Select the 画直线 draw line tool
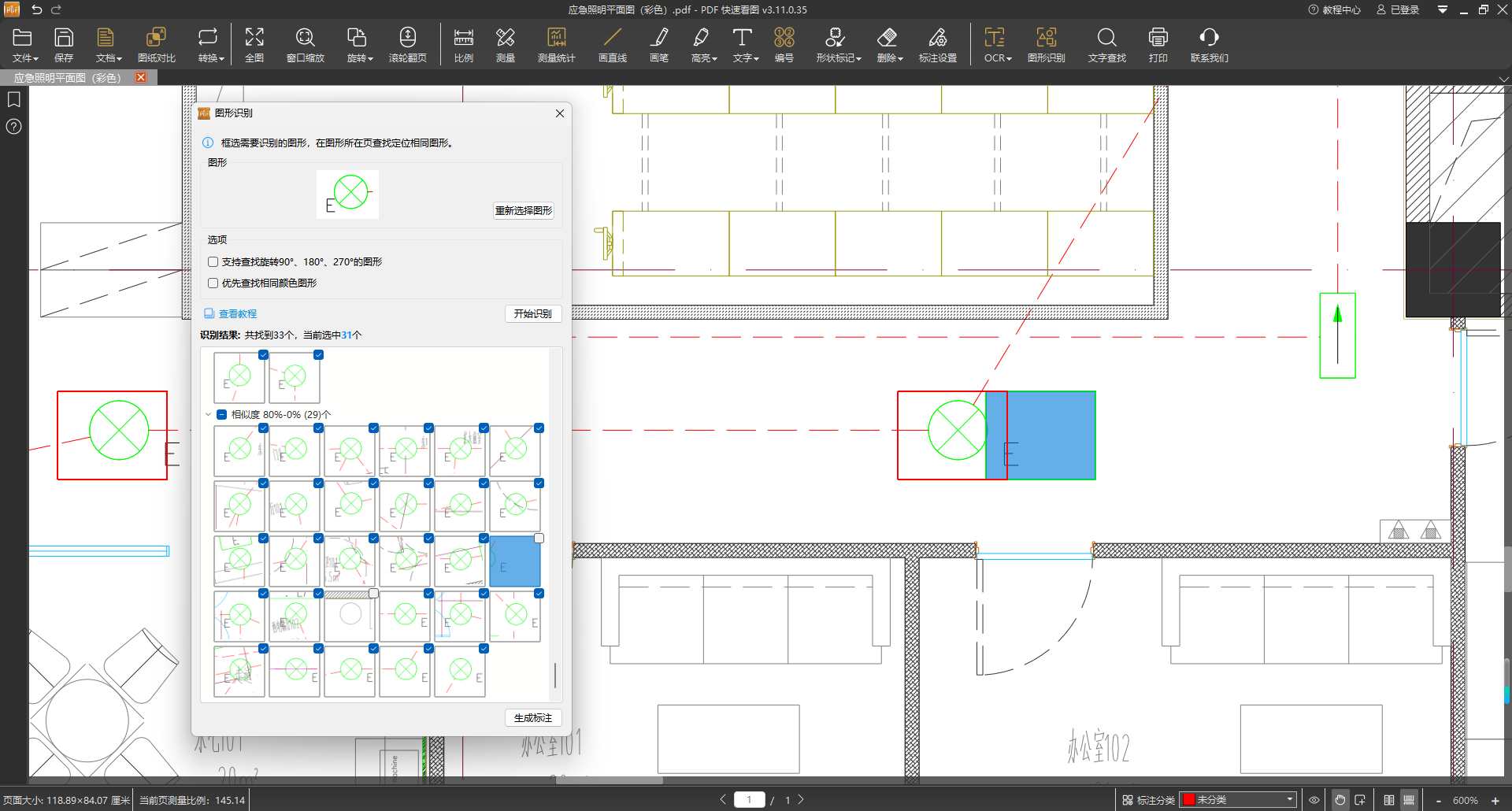Screen dimensions: 1512x811 pos(613,45)
